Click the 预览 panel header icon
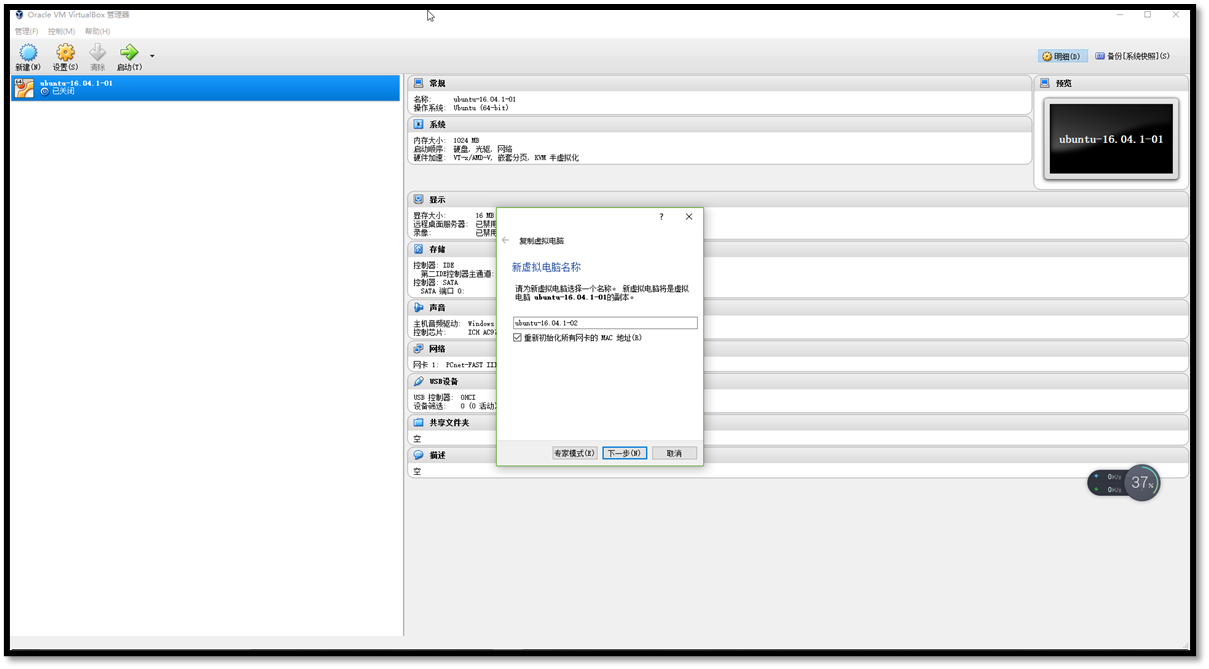 point(1045,83)
